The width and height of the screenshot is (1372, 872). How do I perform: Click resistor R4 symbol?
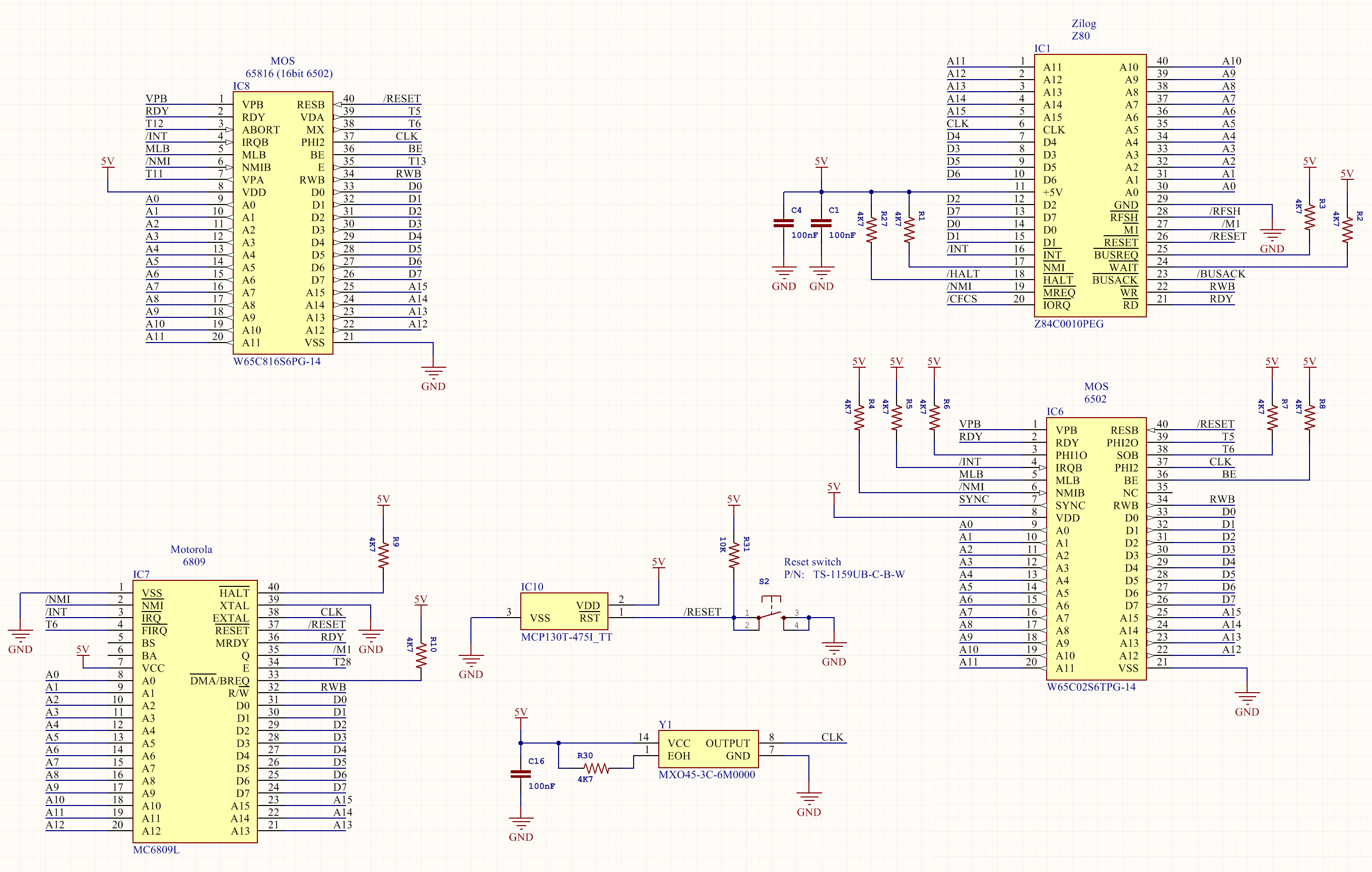tap(859, 418)
